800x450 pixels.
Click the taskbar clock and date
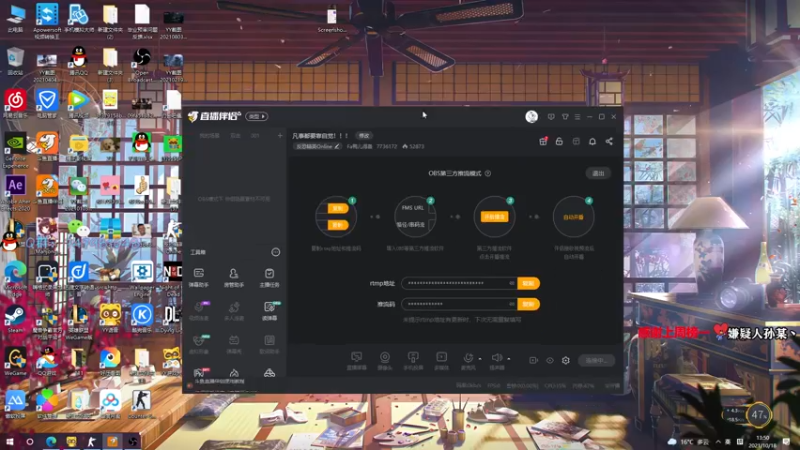(762, 441)
